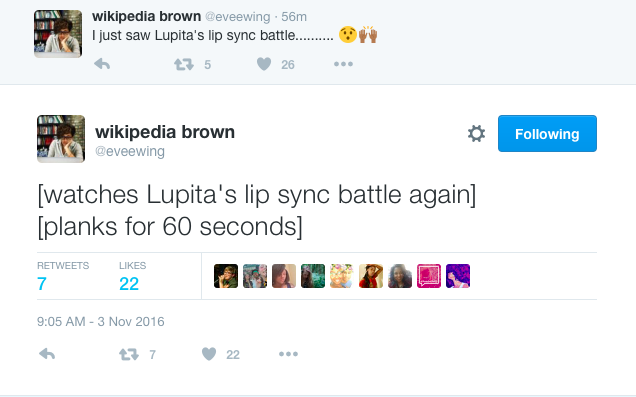636x397 pixels.
Task: Open the 9:05 AM - 3 Nov 2016 timestamp
Action: click(x=101, y=322)
